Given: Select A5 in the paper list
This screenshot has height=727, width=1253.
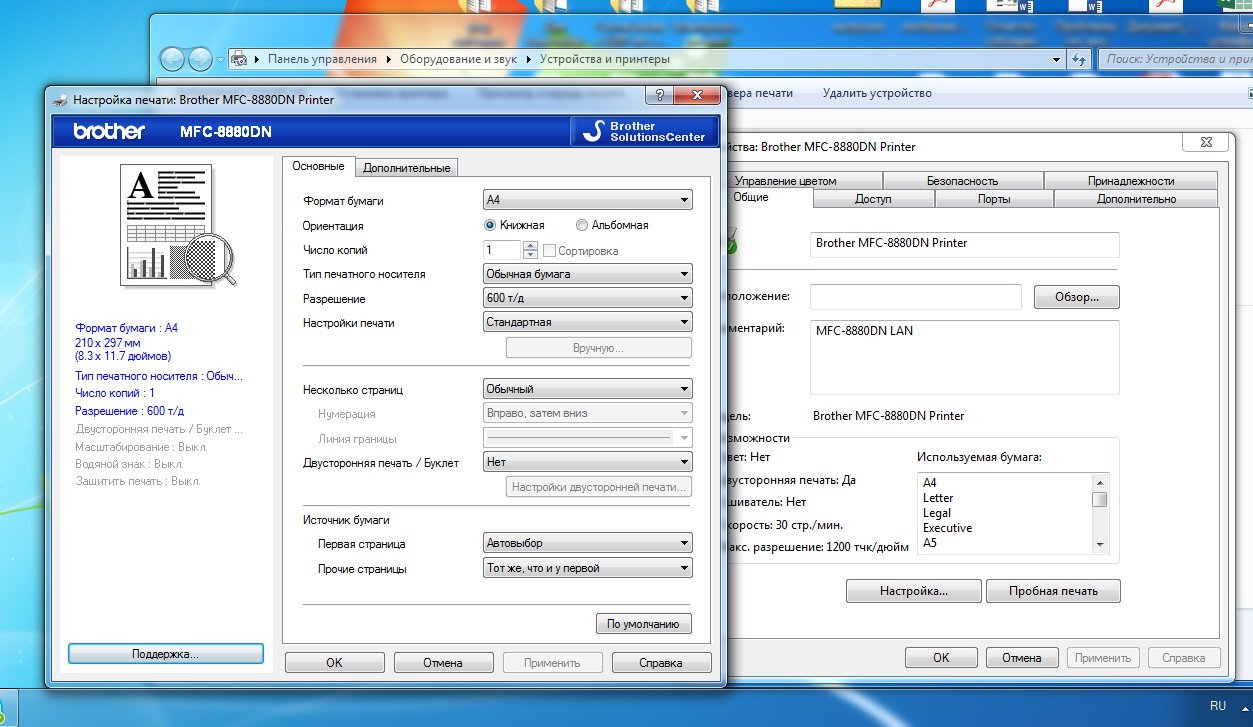Looking at the screenshot, I should 930,543.
